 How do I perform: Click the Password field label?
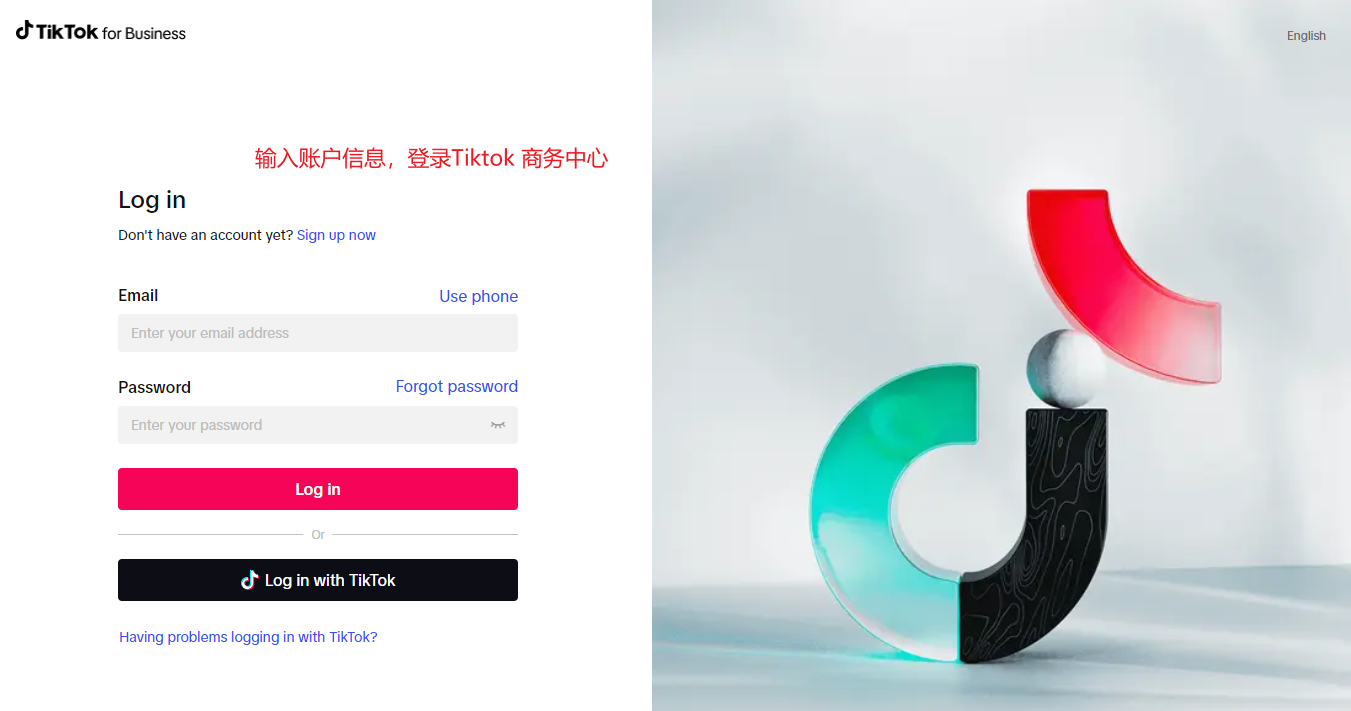pos(154,387)
